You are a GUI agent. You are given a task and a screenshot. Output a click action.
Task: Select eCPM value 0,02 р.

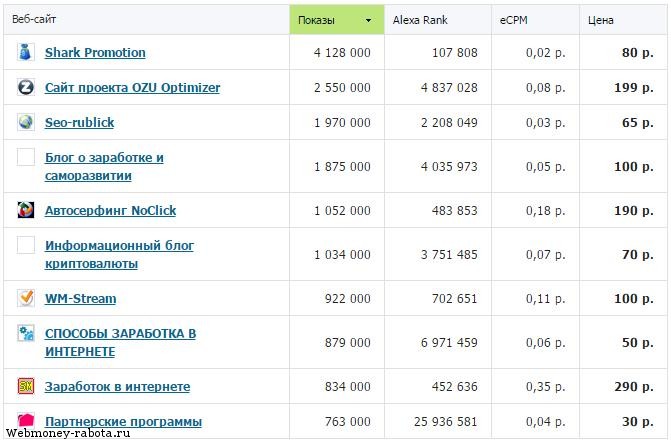click(x=546, y=53)
